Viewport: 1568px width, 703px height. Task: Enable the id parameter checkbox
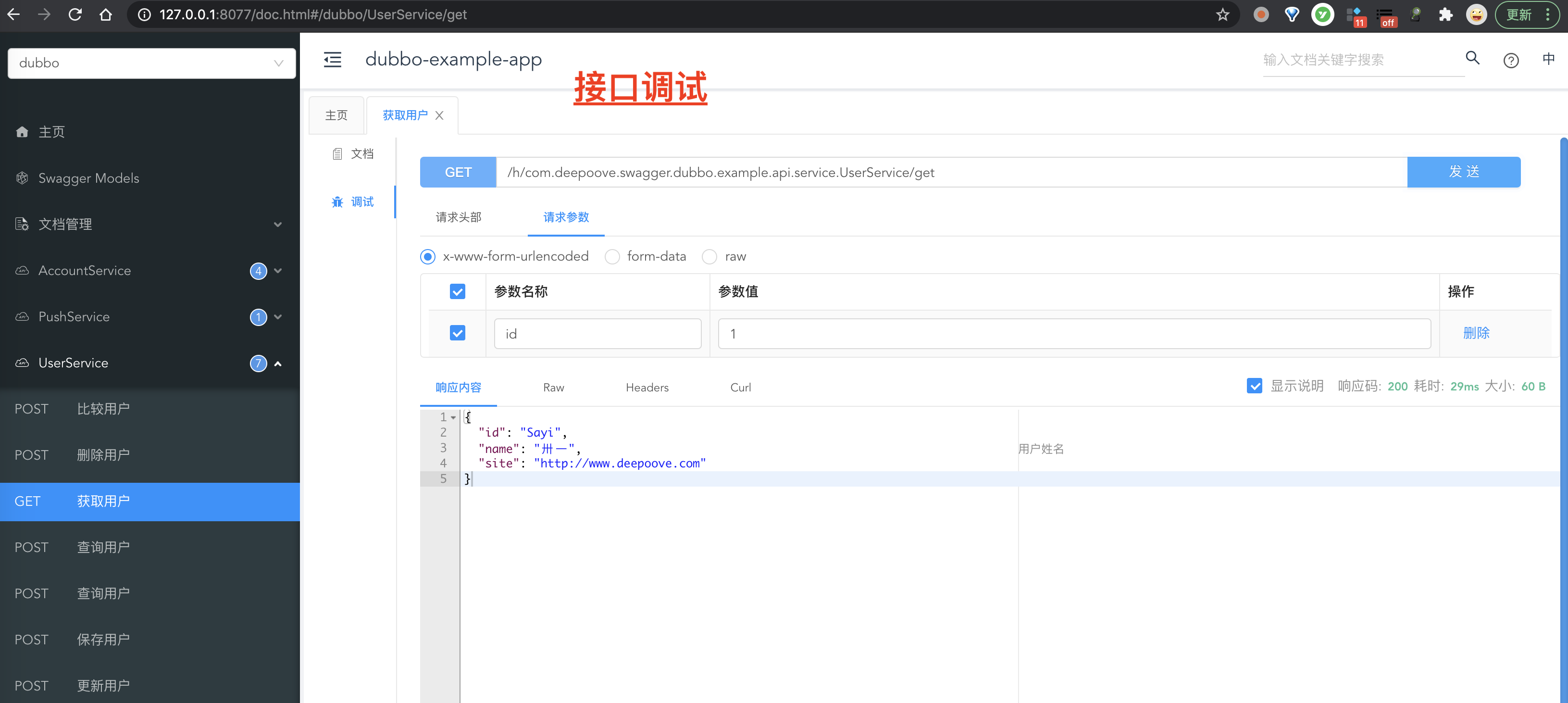click(458, 333)
